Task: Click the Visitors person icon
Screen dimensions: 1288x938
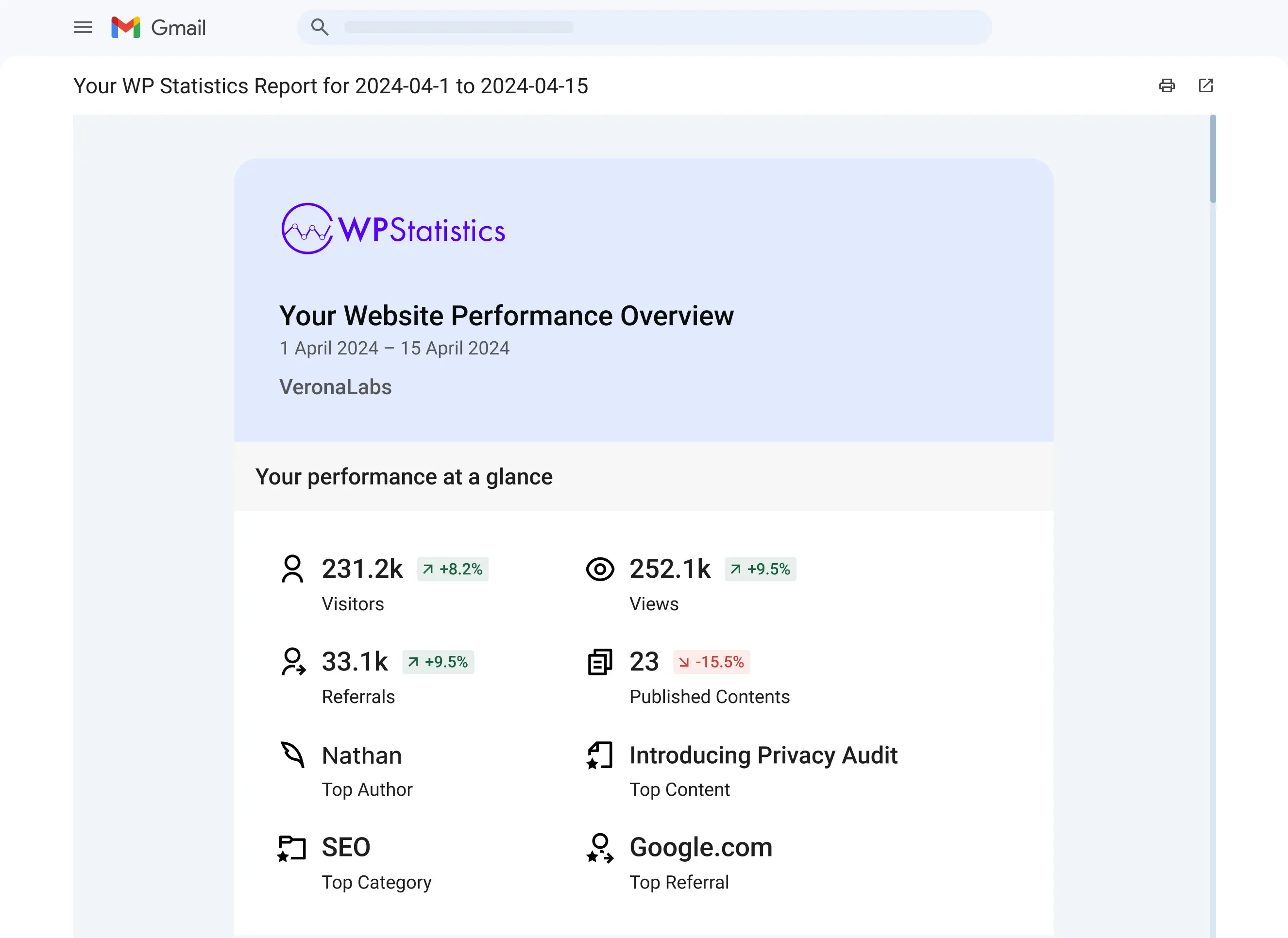Action: pos(292,569)
